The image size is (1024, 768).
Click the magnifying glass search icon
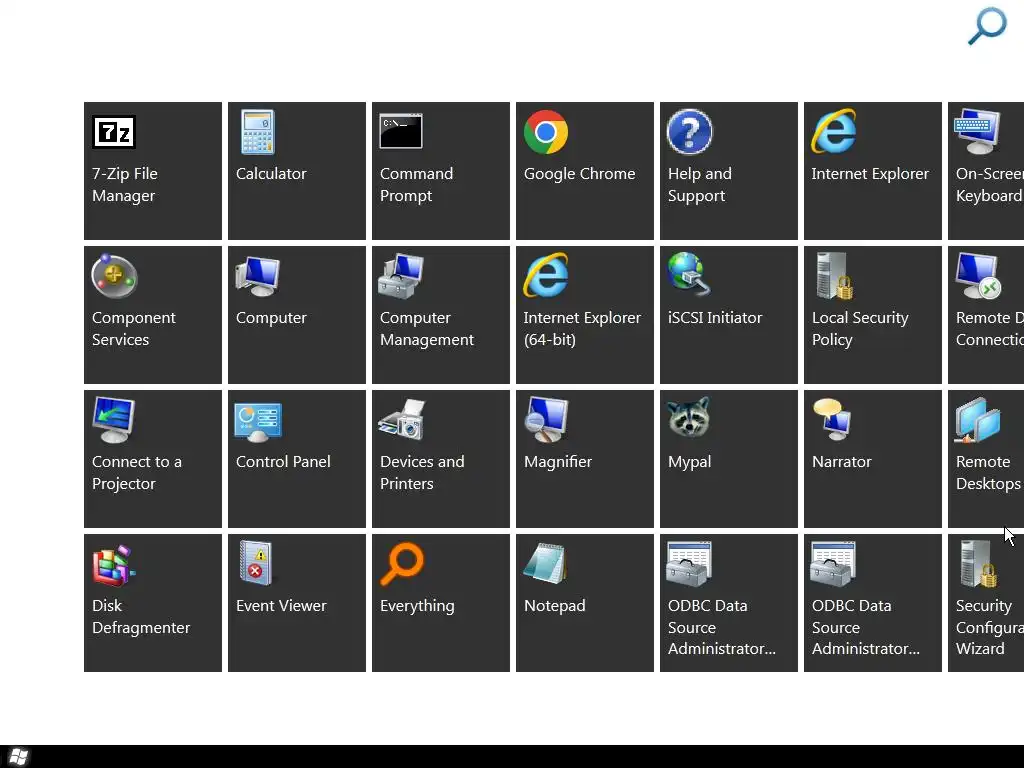tap(987, 25)
